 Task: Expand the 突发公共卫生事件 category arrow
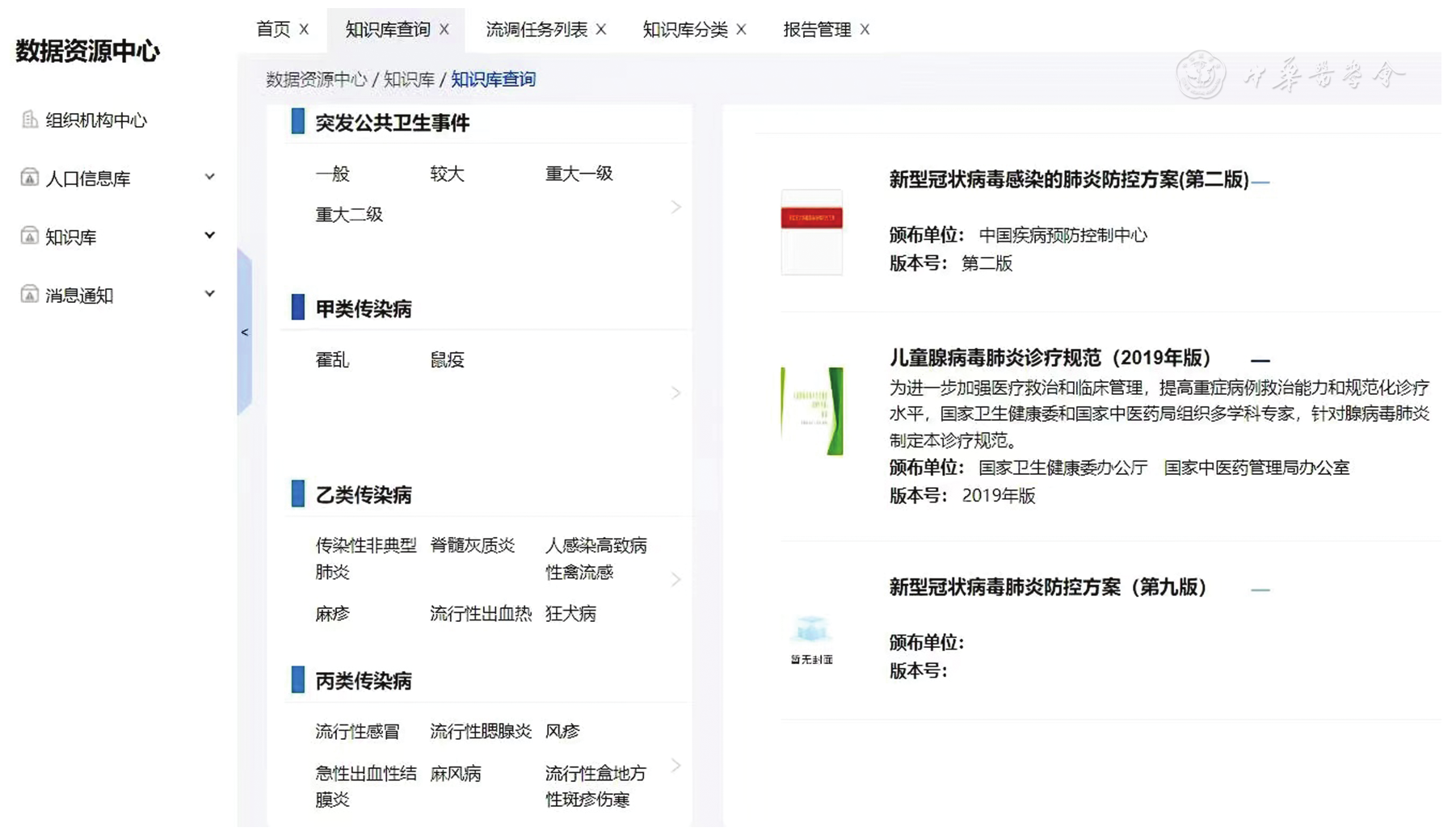tap(676, 207)
